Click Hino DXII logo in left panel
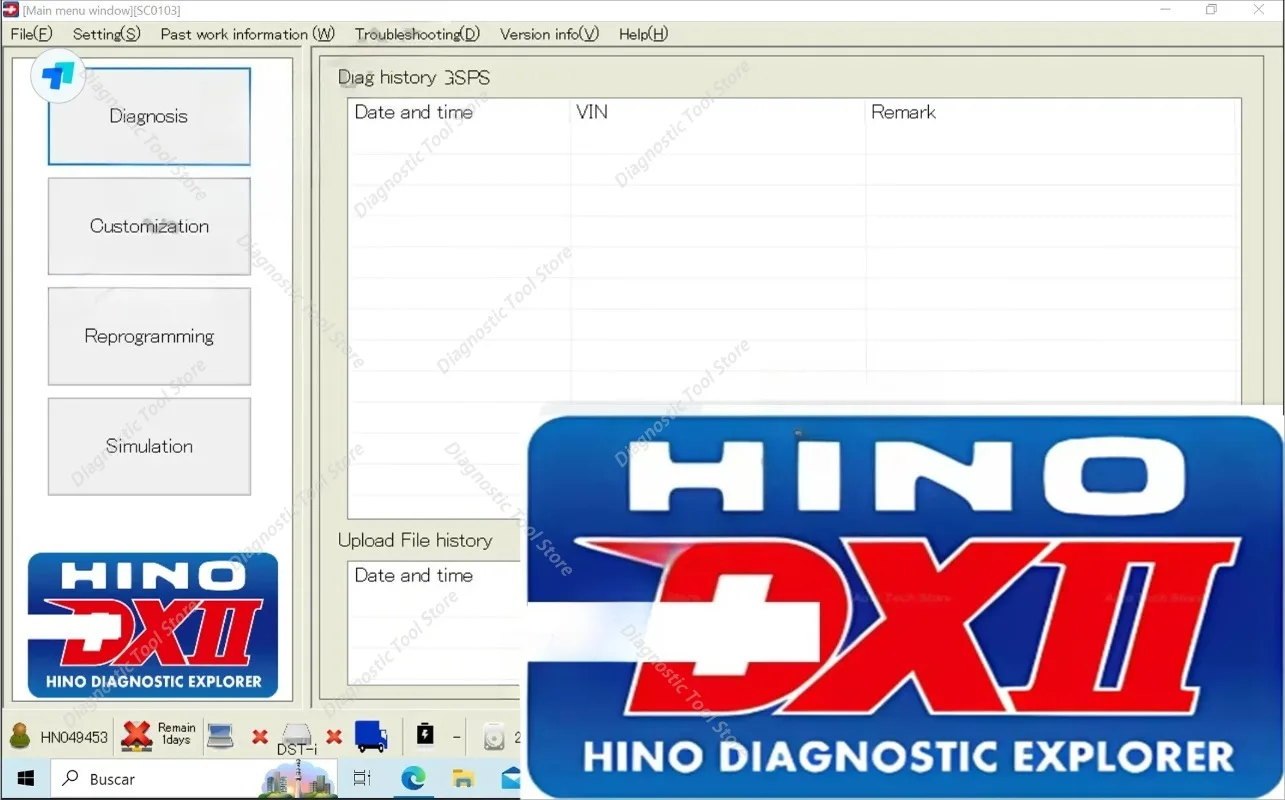This screenshot has width=1285, height=800. (153, 626)
